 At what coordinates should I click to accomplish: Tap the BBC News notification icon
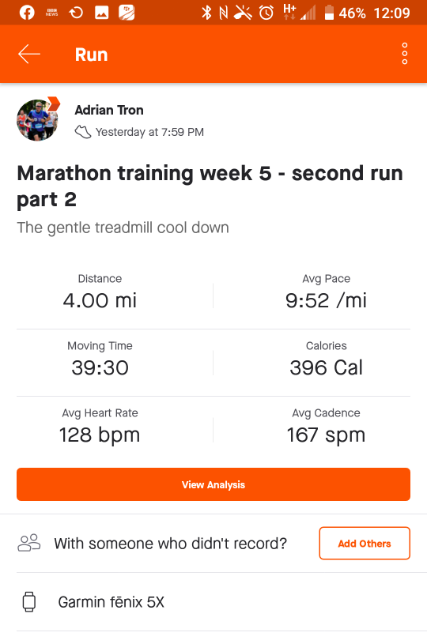[x=52, y=13]
